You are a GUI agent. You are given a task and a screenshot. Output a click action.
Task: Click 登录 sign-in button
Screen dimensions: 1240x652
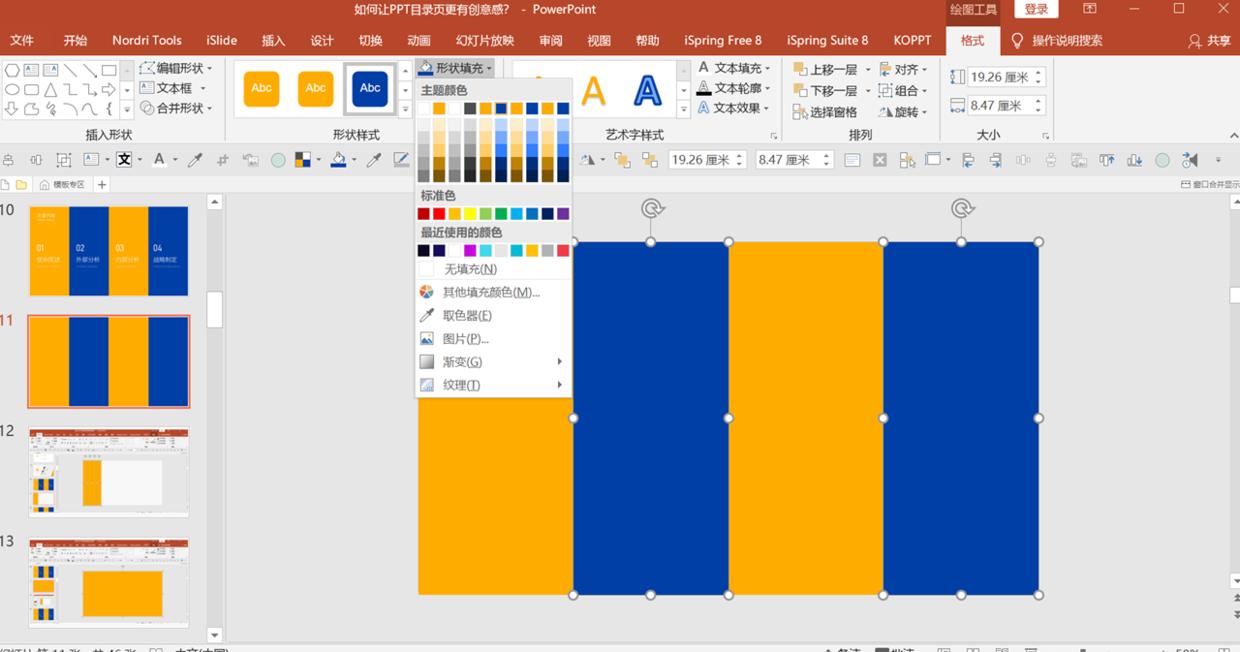point(1036,9)
